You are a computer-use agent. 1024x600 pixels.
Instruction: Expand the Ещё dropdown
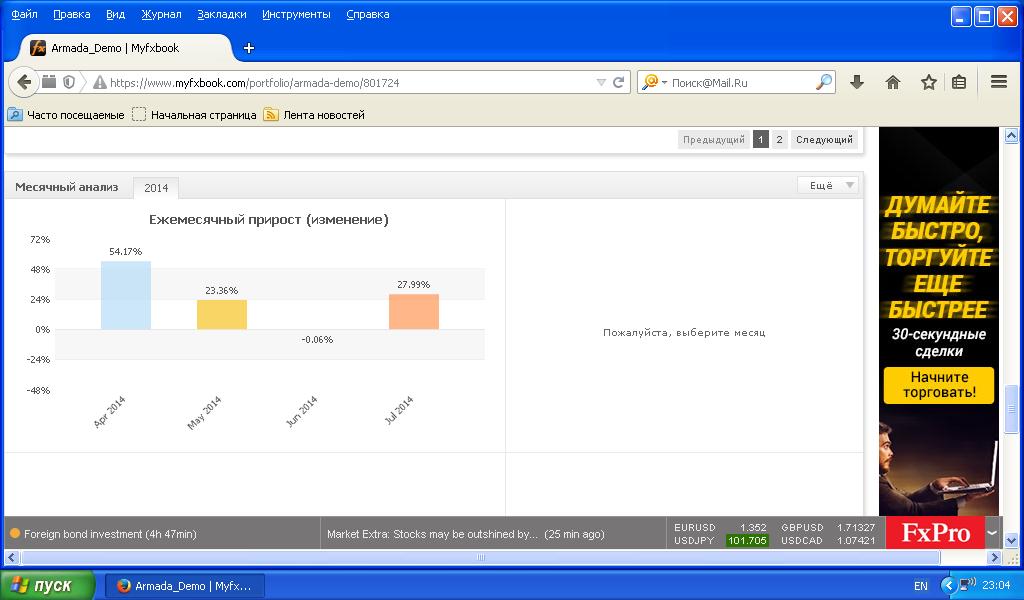point(827,185)
